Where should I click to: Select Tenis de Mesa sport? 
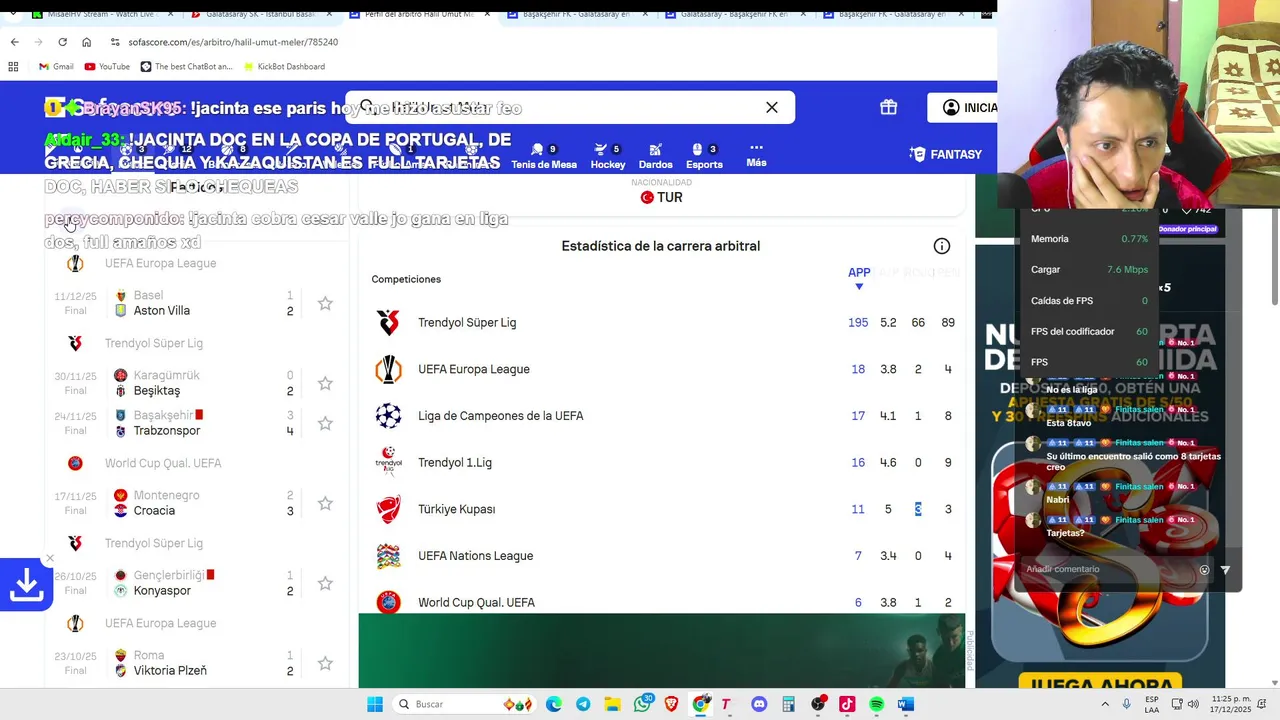click(x=544, y=155)
